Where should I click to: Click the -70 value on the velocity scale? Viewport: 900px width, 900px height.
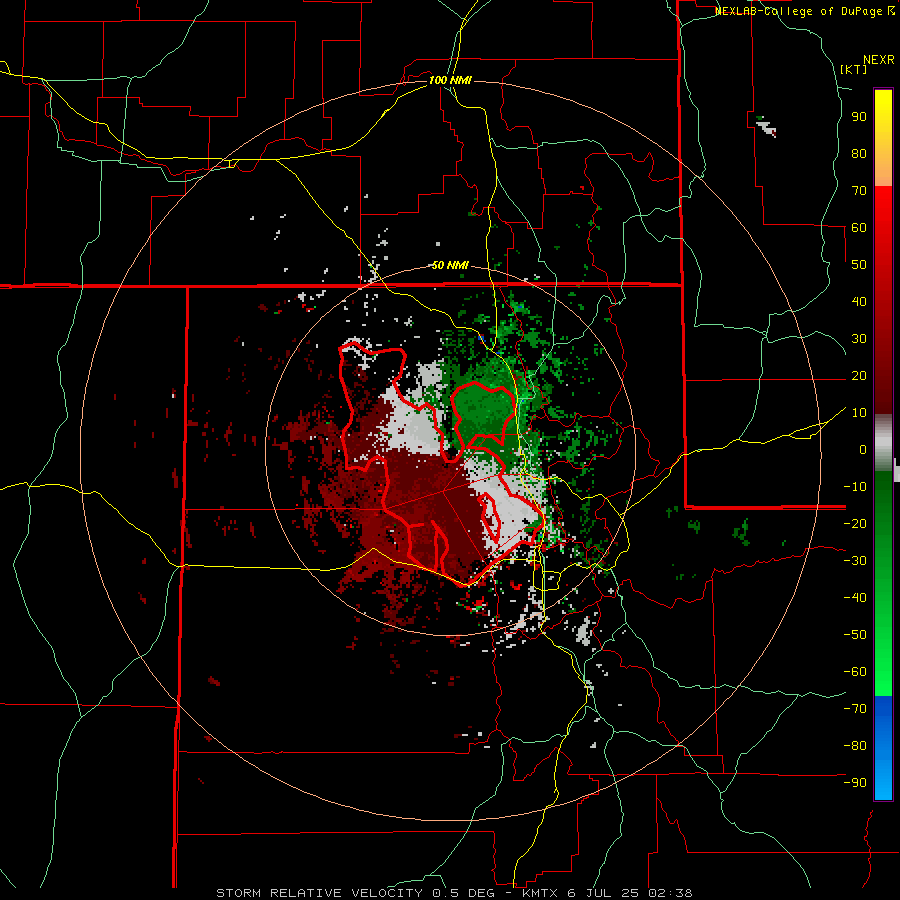(855, 709)
